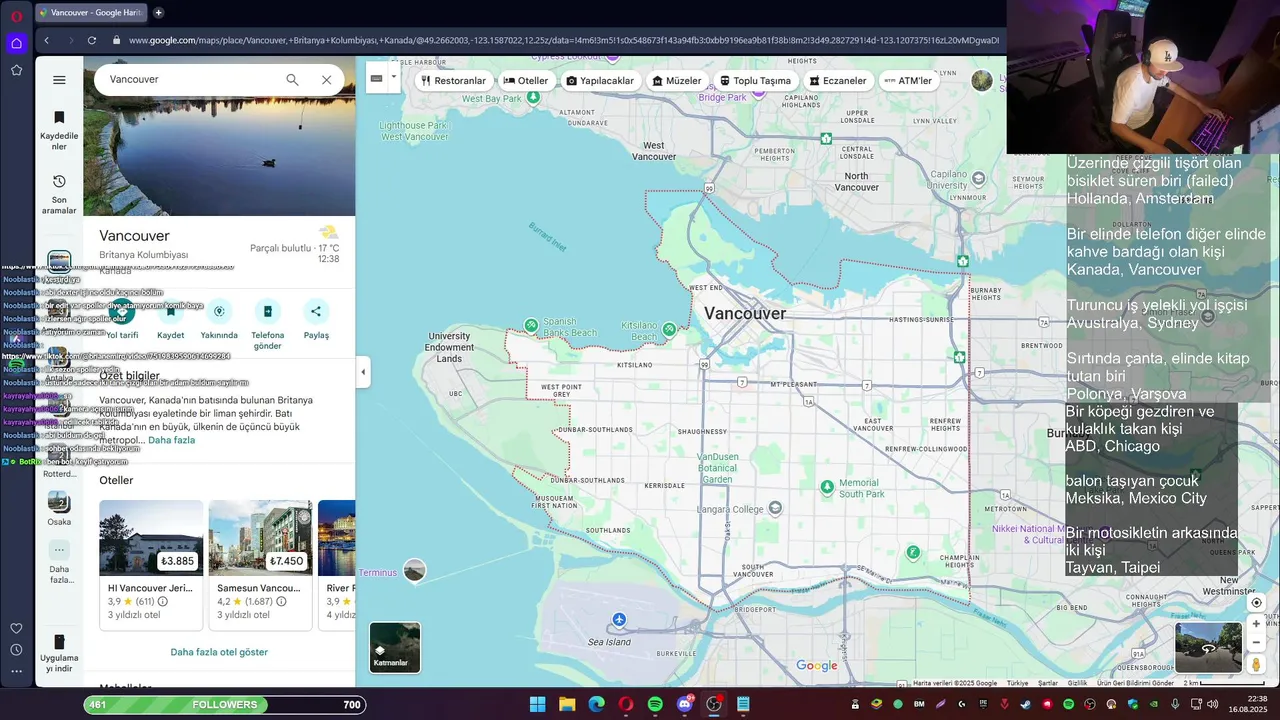This screenshot has width=1280, height=720.
Task: Filter map by Oteller
Action: [x=526, y=80]
